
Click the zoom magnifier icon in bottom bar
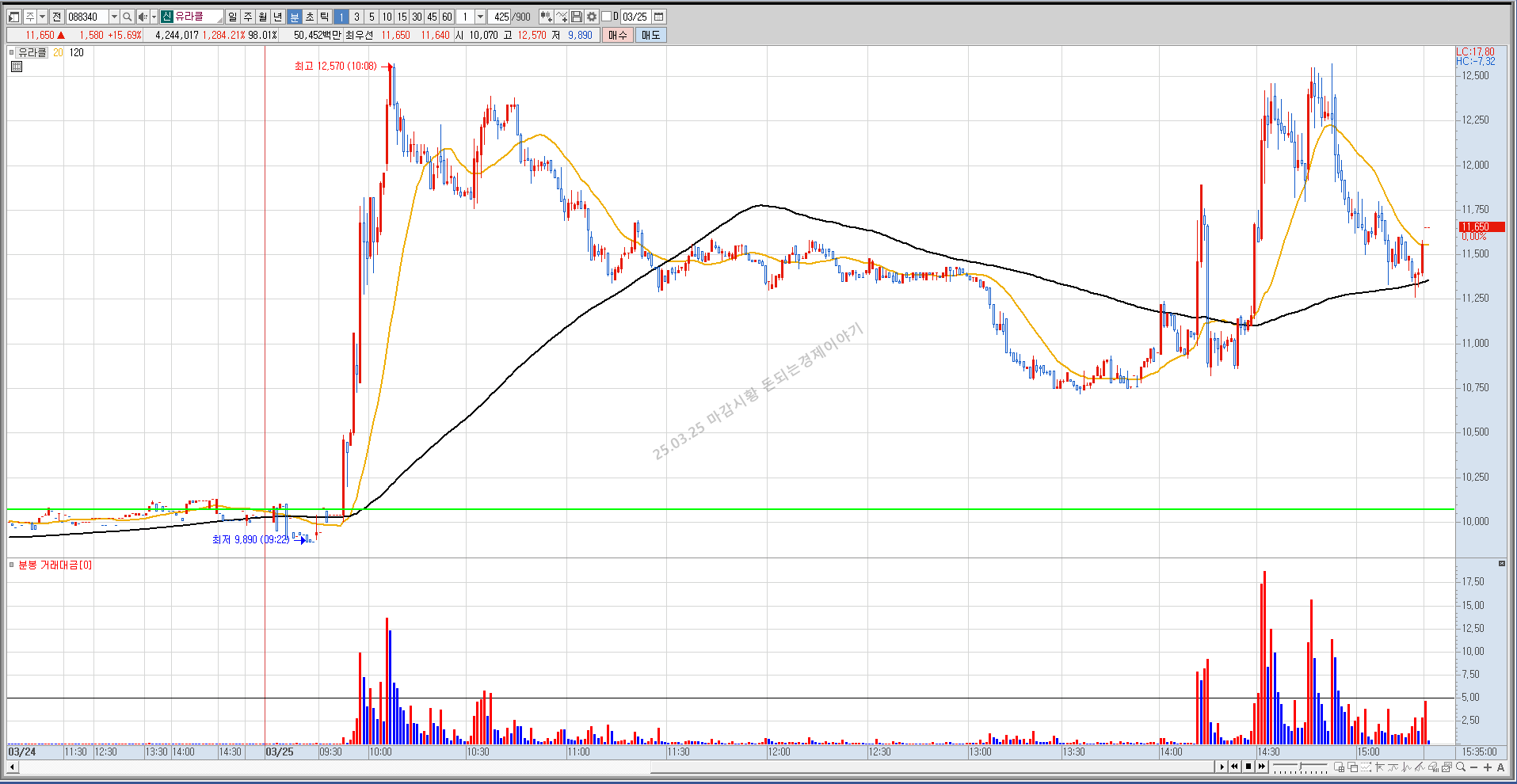pos(1460,767)
